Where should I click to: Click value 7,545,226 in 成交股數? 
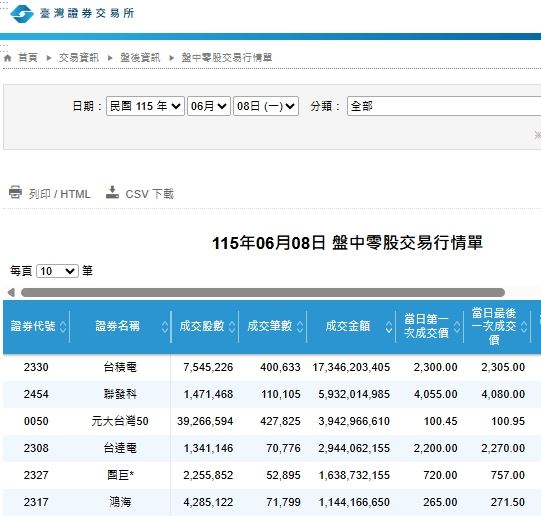208,367
